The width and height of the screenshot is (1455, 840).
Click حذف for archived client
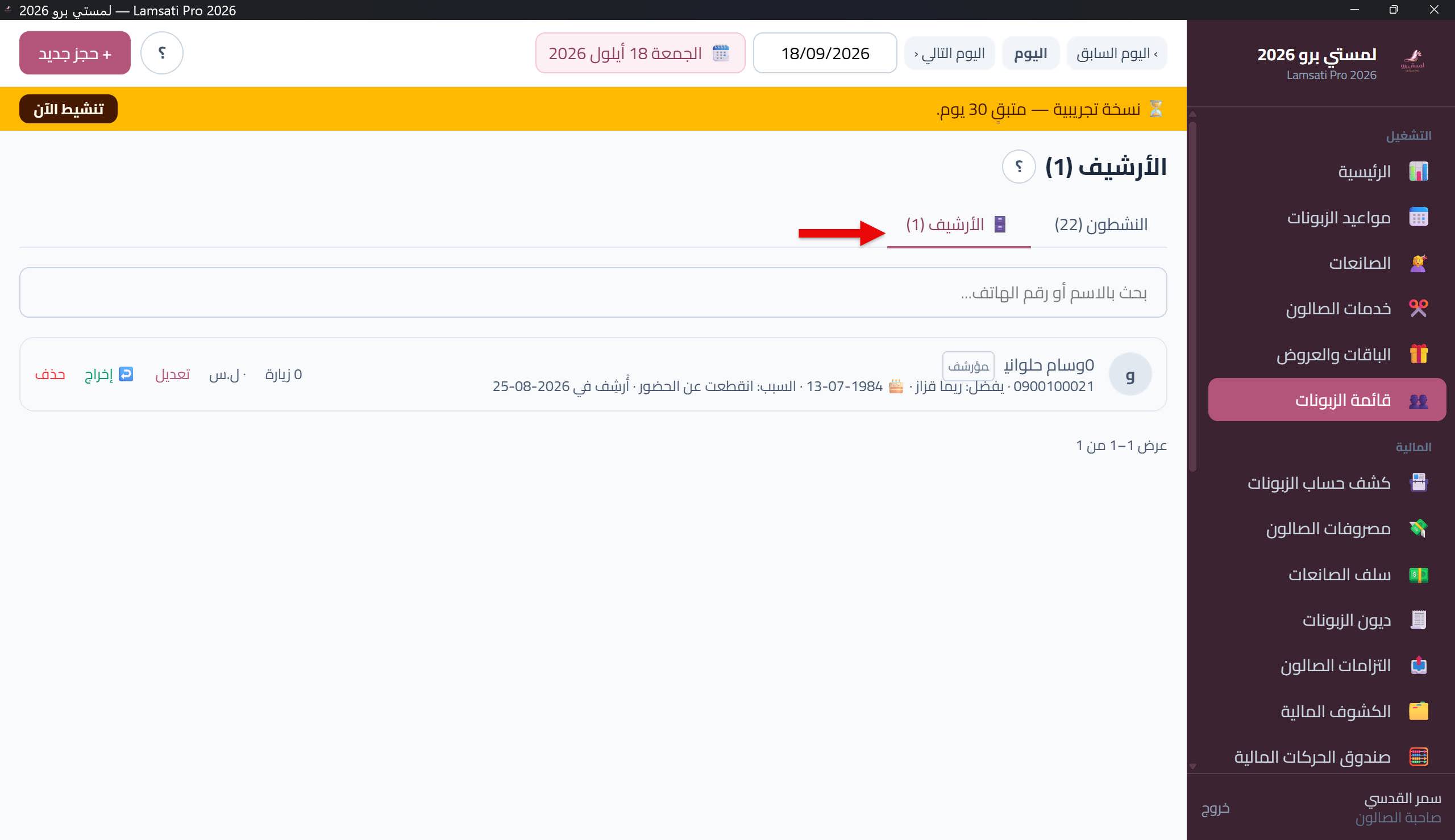pos(49,375)
